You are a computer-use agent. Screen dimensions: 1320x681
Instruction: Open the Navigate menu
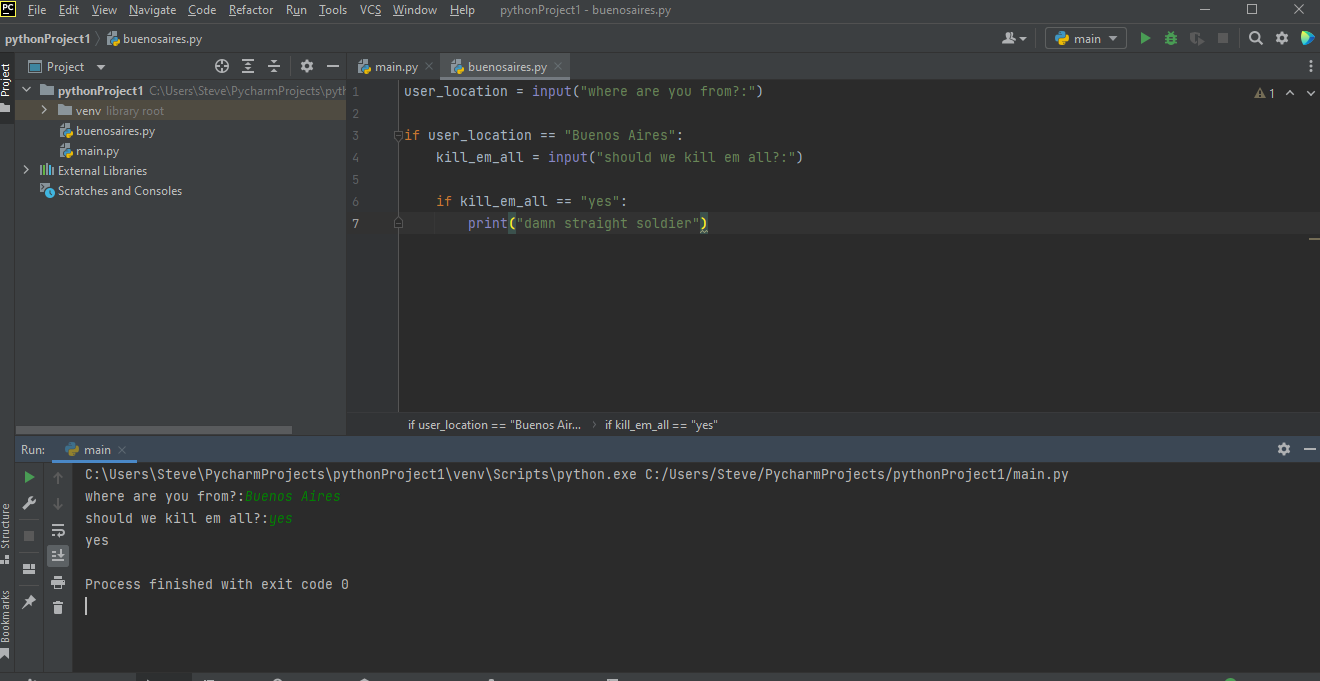(152, 10)
